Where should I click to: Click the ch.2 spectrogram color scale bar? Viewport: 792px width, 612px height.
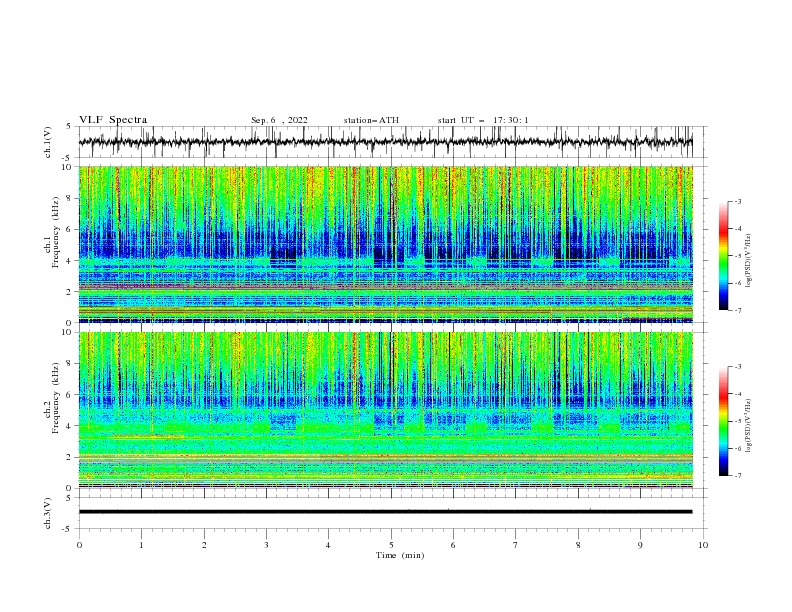tap(723, 421)
